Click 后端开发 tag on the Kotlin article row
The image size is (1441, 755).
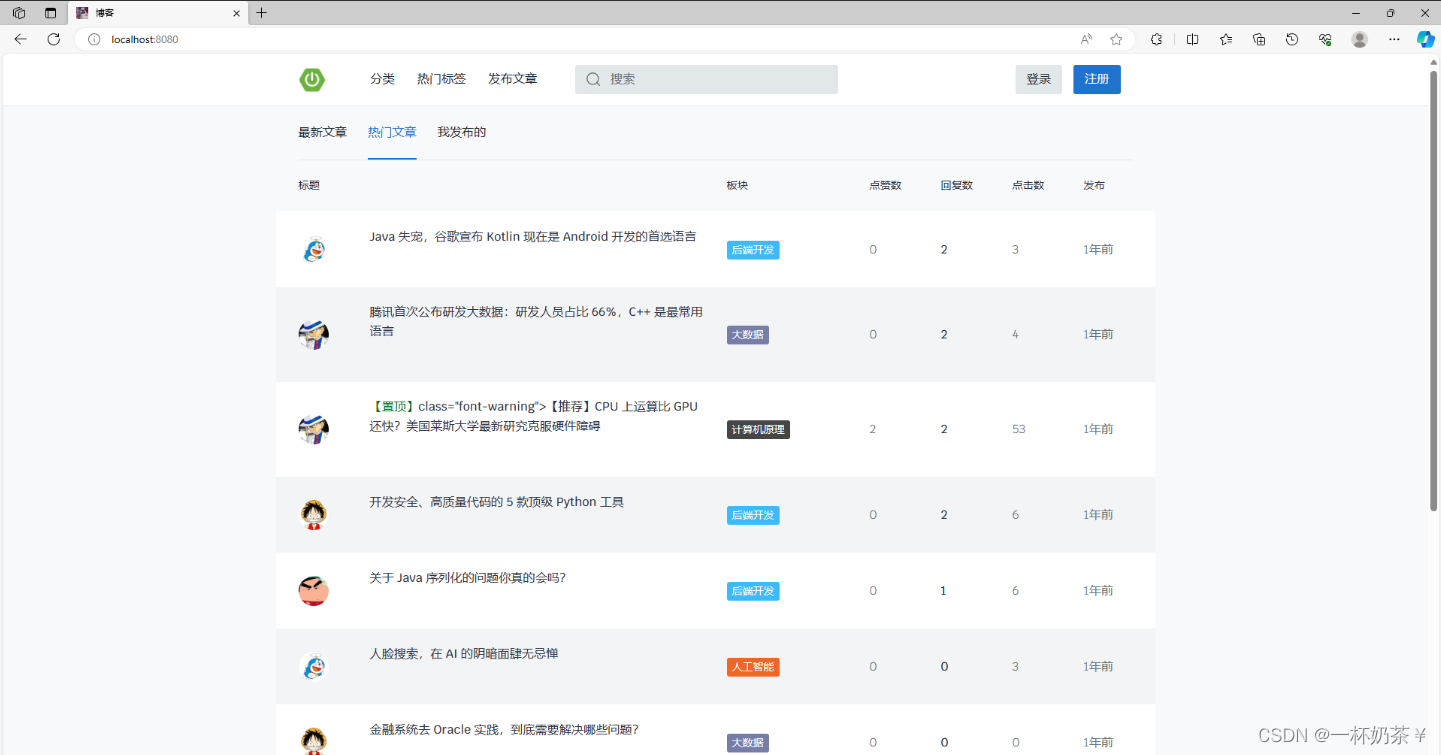753,250
